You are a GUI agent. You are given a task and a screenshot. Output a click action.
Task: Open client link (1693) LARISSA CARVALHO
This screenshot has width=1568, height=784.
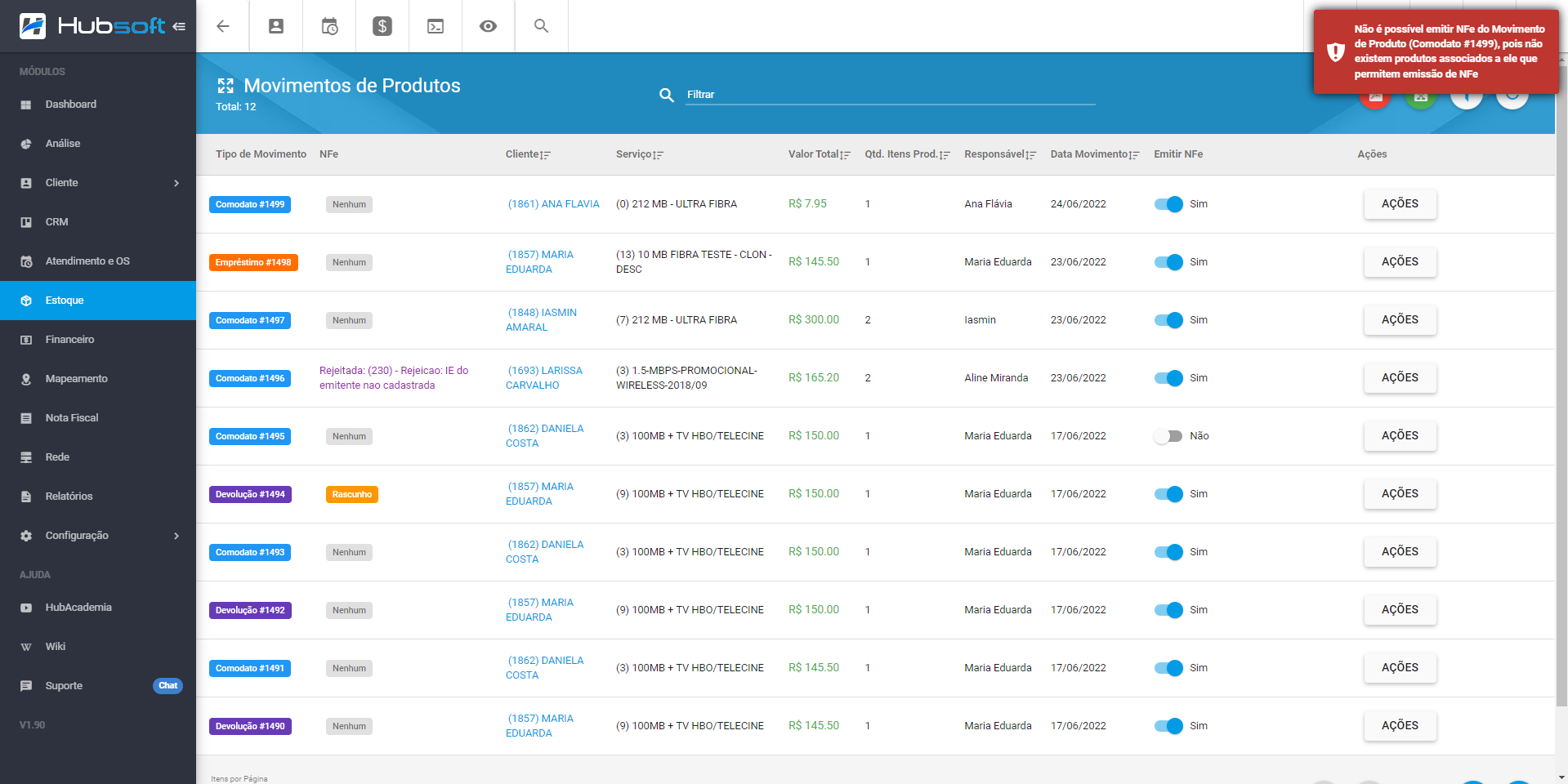544,378
